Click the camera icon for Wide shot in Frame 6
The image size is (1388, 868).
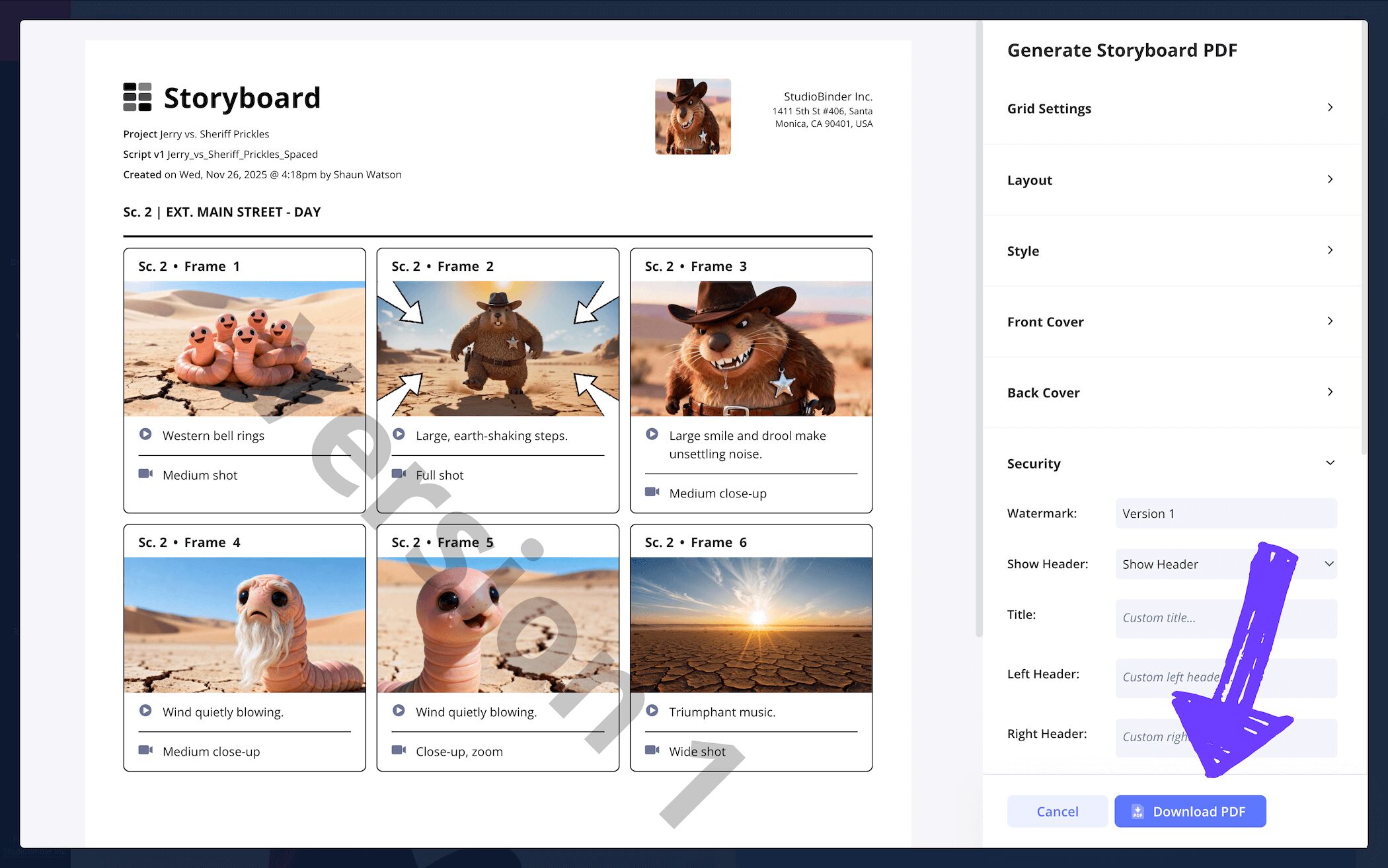coord(652,750)
